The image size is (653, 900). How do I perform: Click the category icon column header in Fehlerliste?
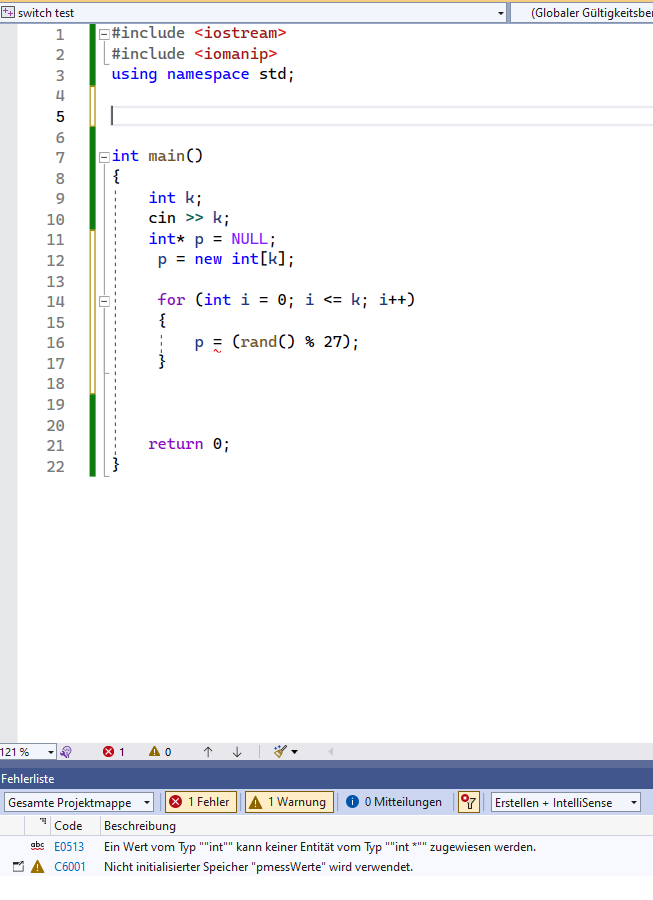click(x=38, y=826)
